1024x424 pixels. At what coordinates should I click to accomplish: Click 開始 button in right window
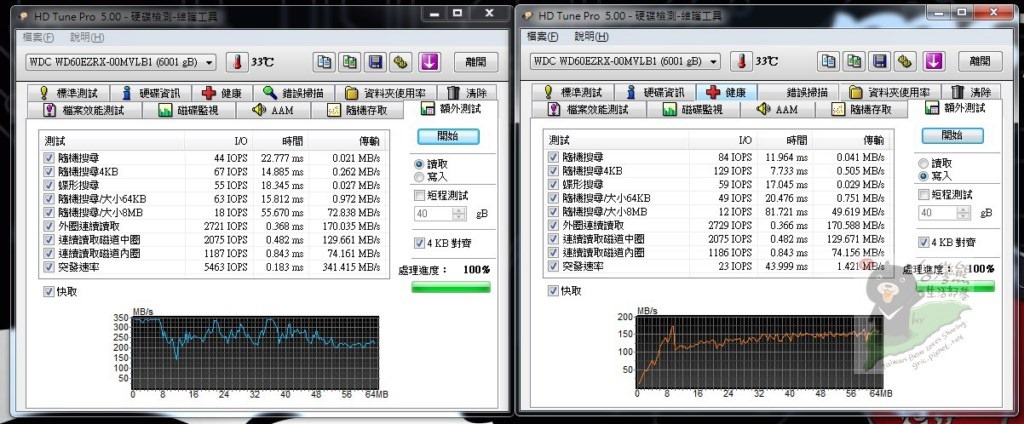952,135
